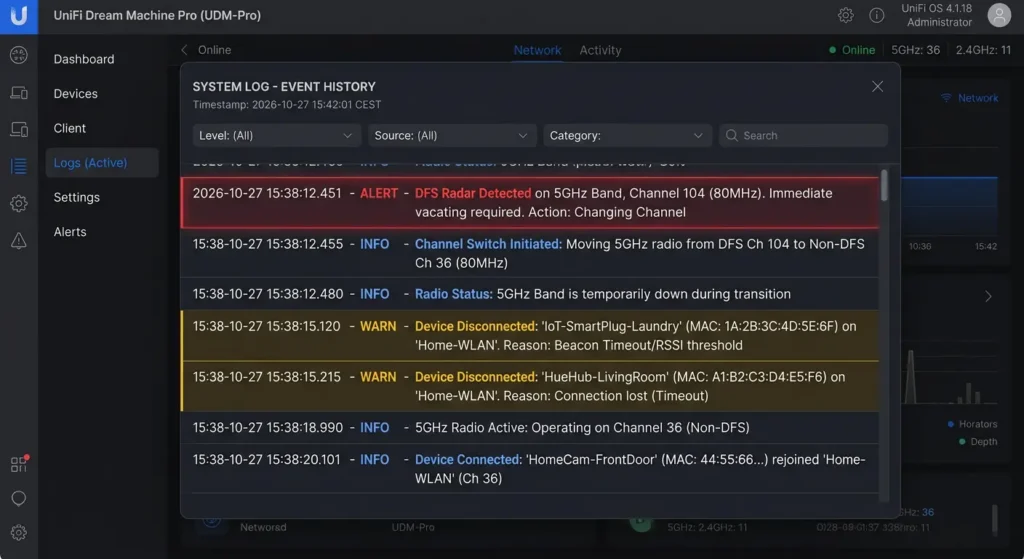
Task: Open the apps grid icon with red dot
Action: click(x=19, y=464)
